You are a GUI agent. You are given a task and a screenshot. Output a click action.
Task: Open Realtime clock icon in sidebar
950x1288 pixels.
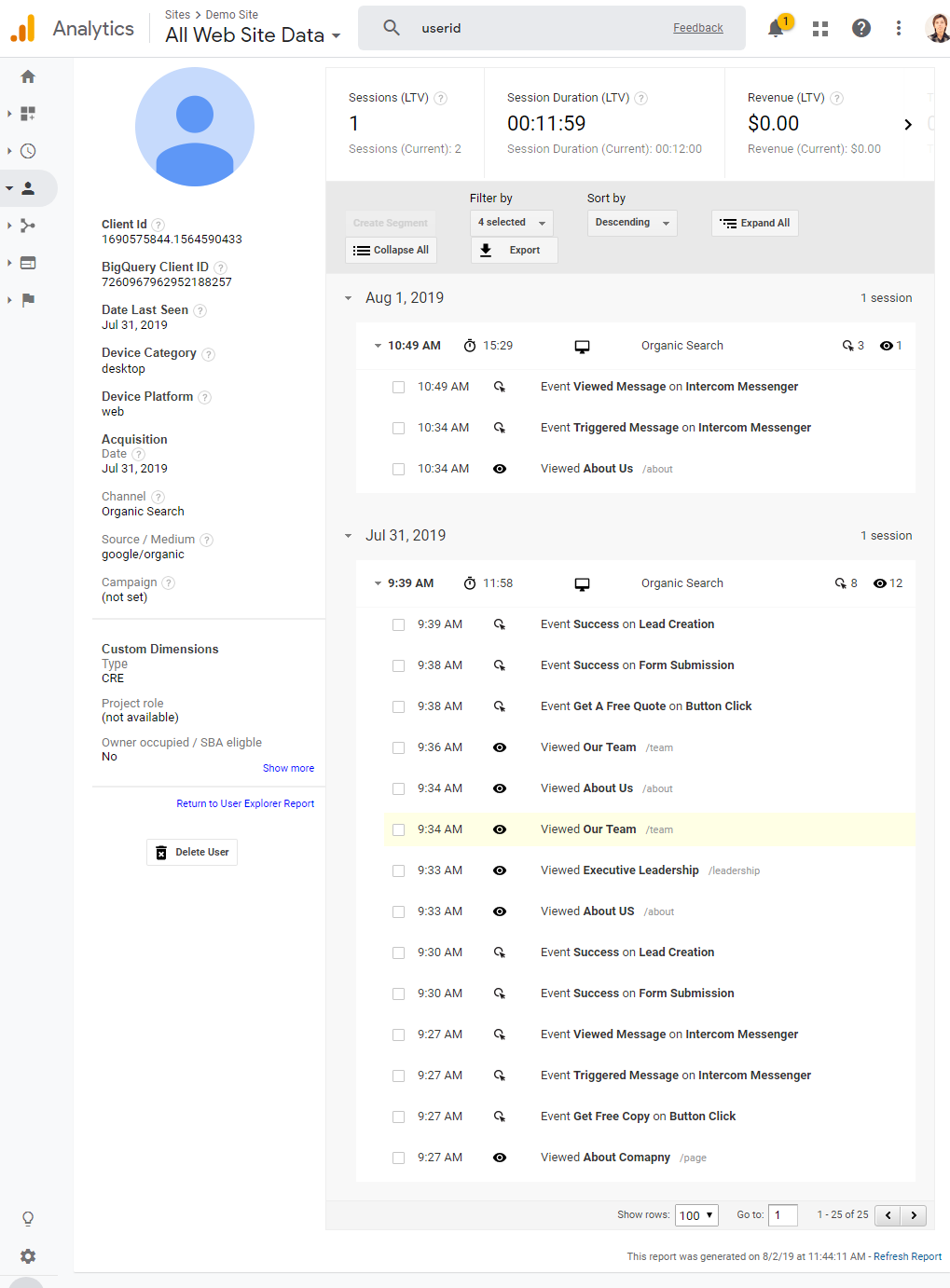click(28, 151)
